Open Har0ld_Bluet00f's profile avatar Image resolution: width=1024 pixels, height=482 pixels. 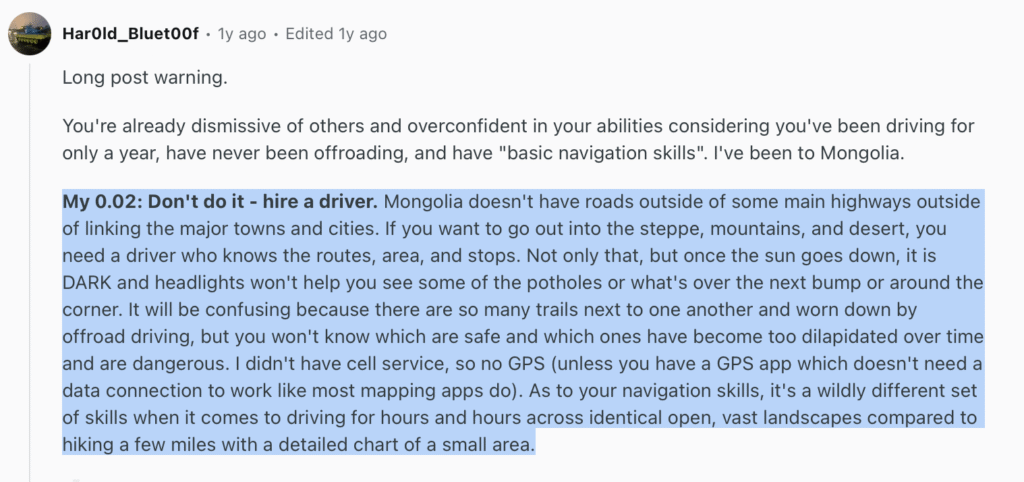(29, 34)
